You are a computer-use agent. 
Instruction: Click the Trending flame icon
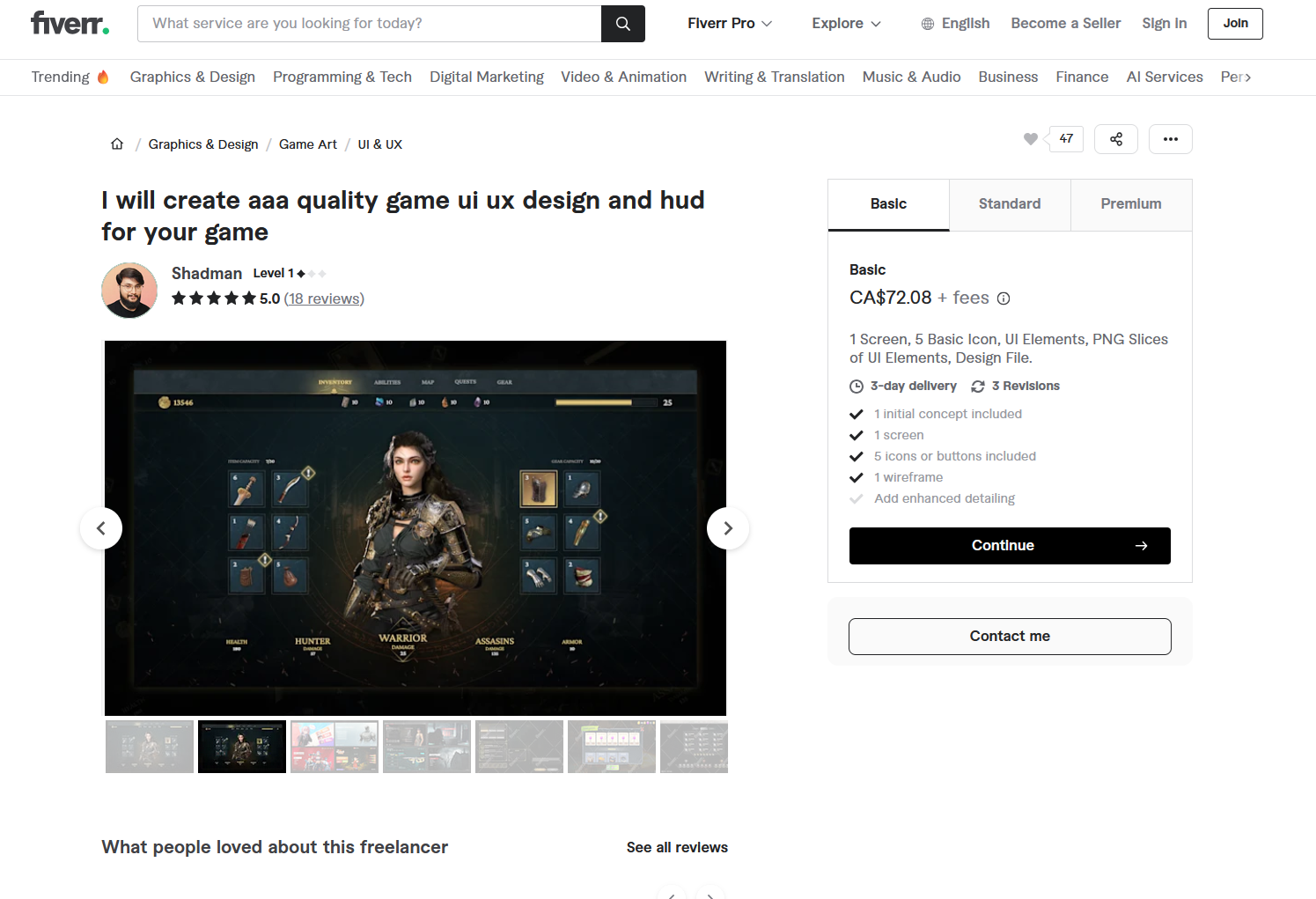pos(103,77)
